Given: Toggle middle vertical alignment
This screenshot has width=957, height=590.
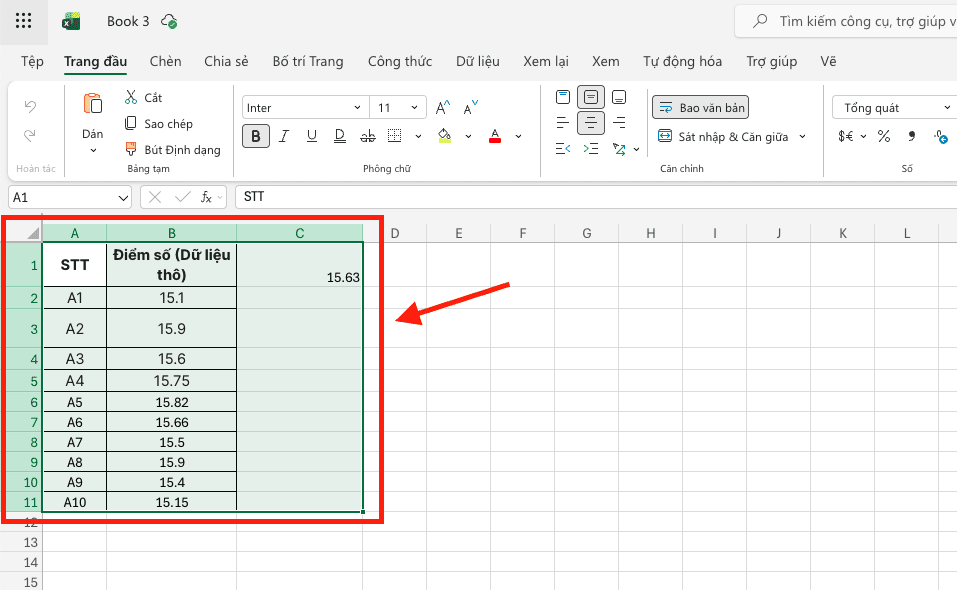Looking at the screenshot, I should click(x=591, y=97).
